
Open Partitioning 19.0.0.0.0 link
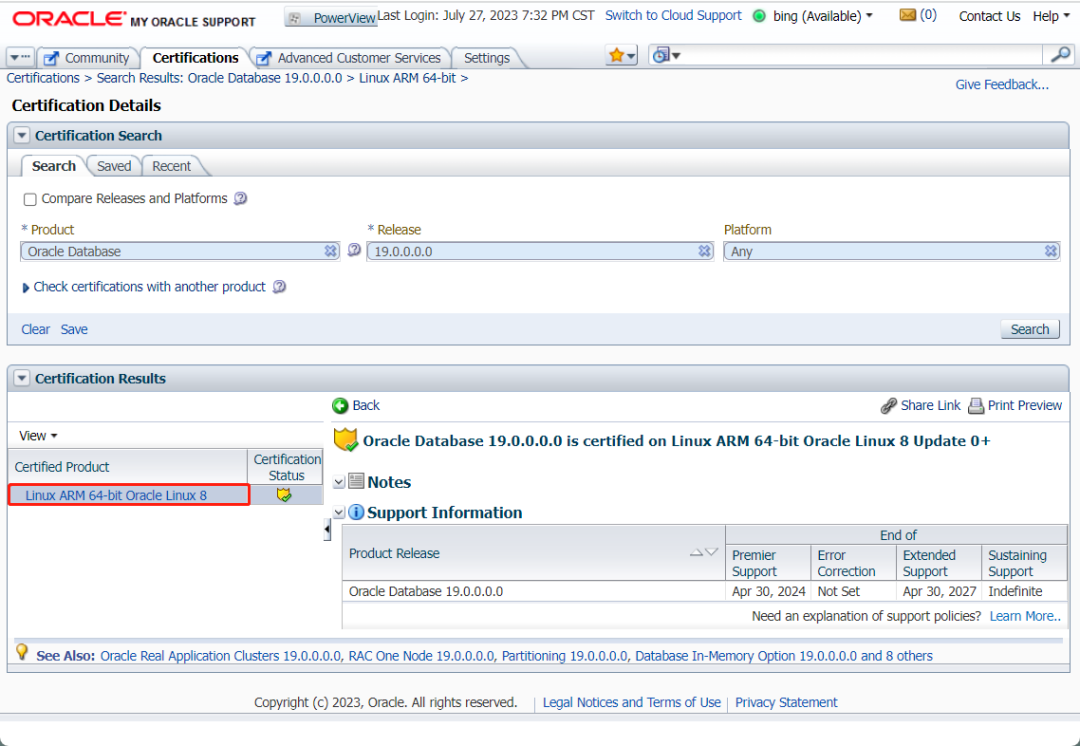pyautogui.click(x=565, y=656)
